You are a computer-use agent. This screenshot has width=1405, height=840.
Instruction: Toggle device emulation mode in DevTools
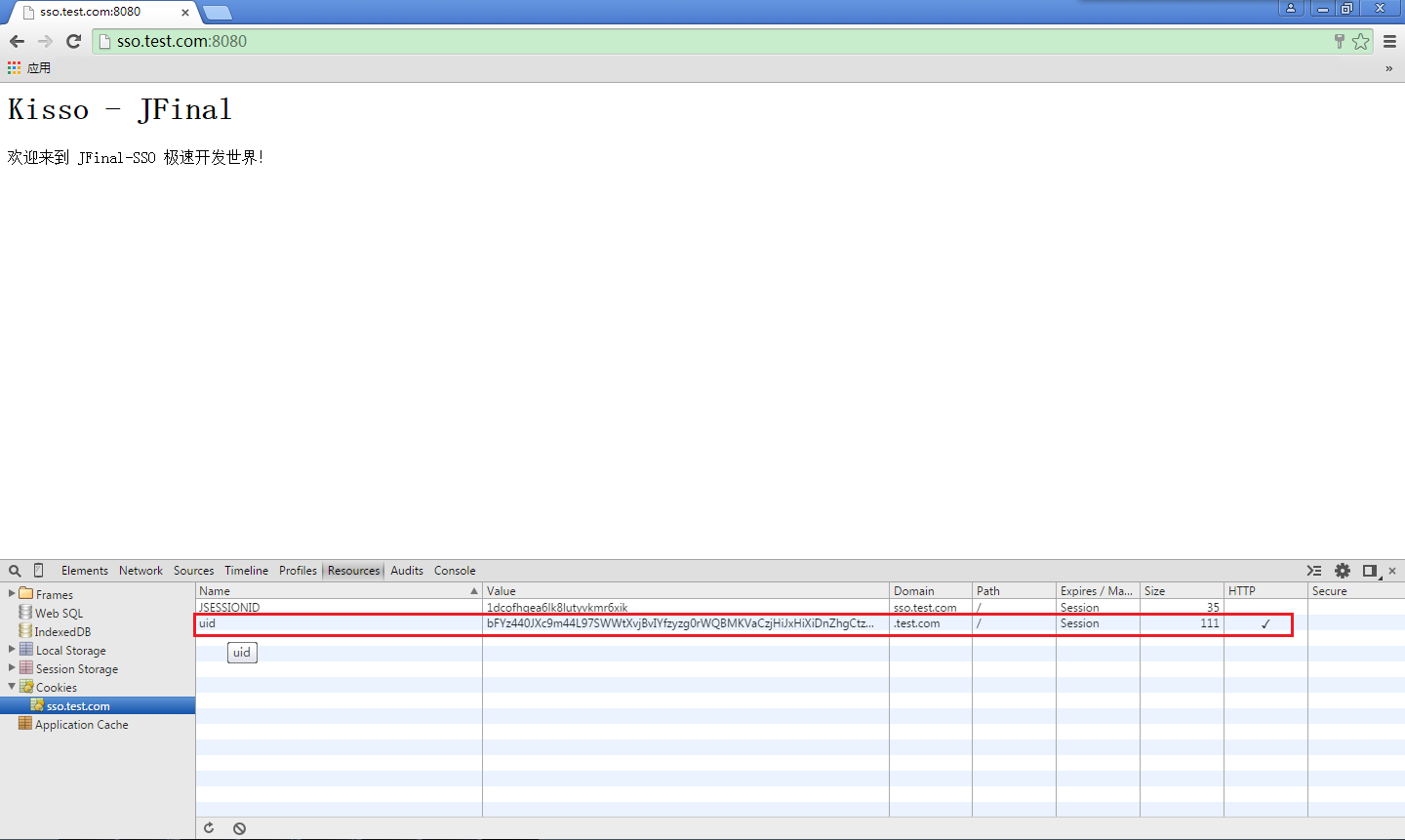[39, 571]
